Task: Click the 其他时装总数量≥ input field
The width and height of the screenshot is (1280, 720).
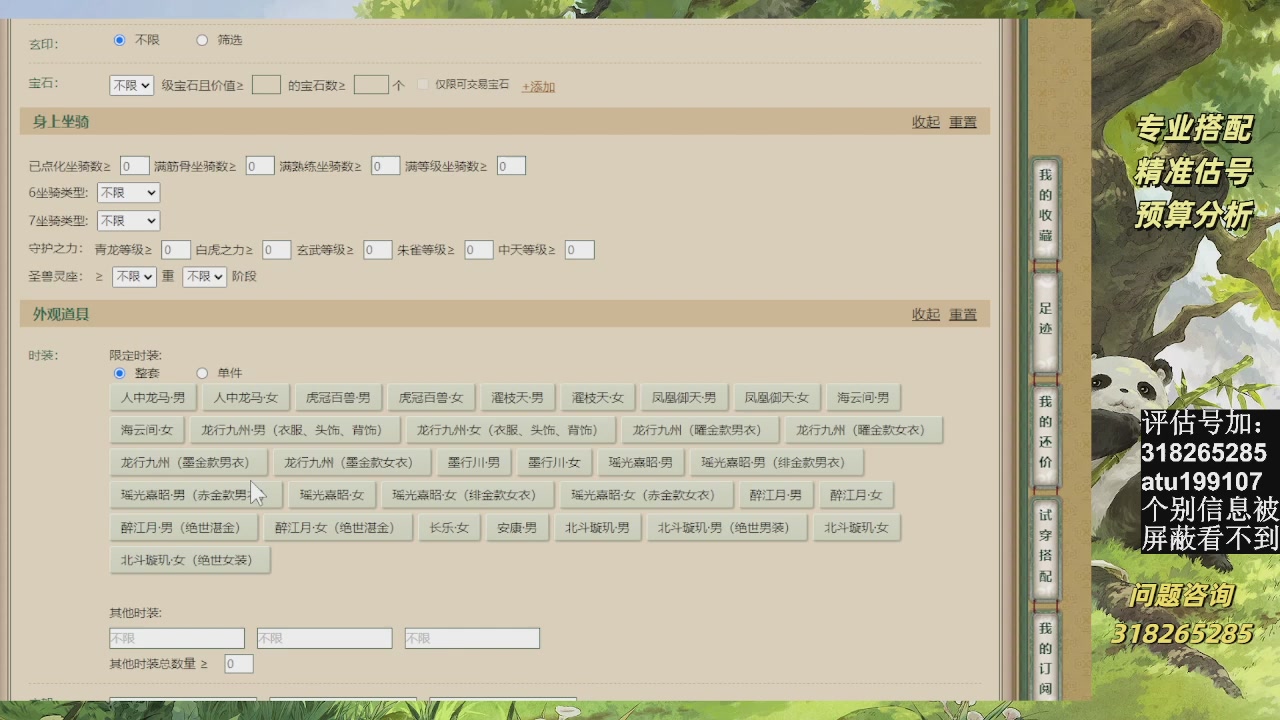Action: [x=239, y=664]
